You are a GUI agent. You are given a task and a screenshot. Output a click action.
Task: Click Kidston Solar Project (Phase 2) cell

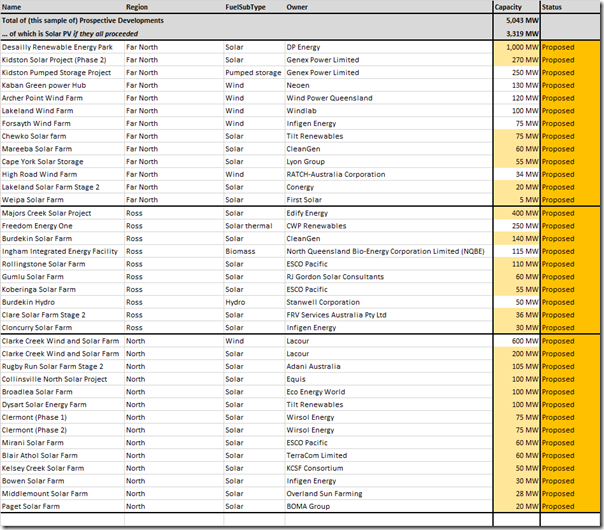pyautogui.click(x=62, y=60)
